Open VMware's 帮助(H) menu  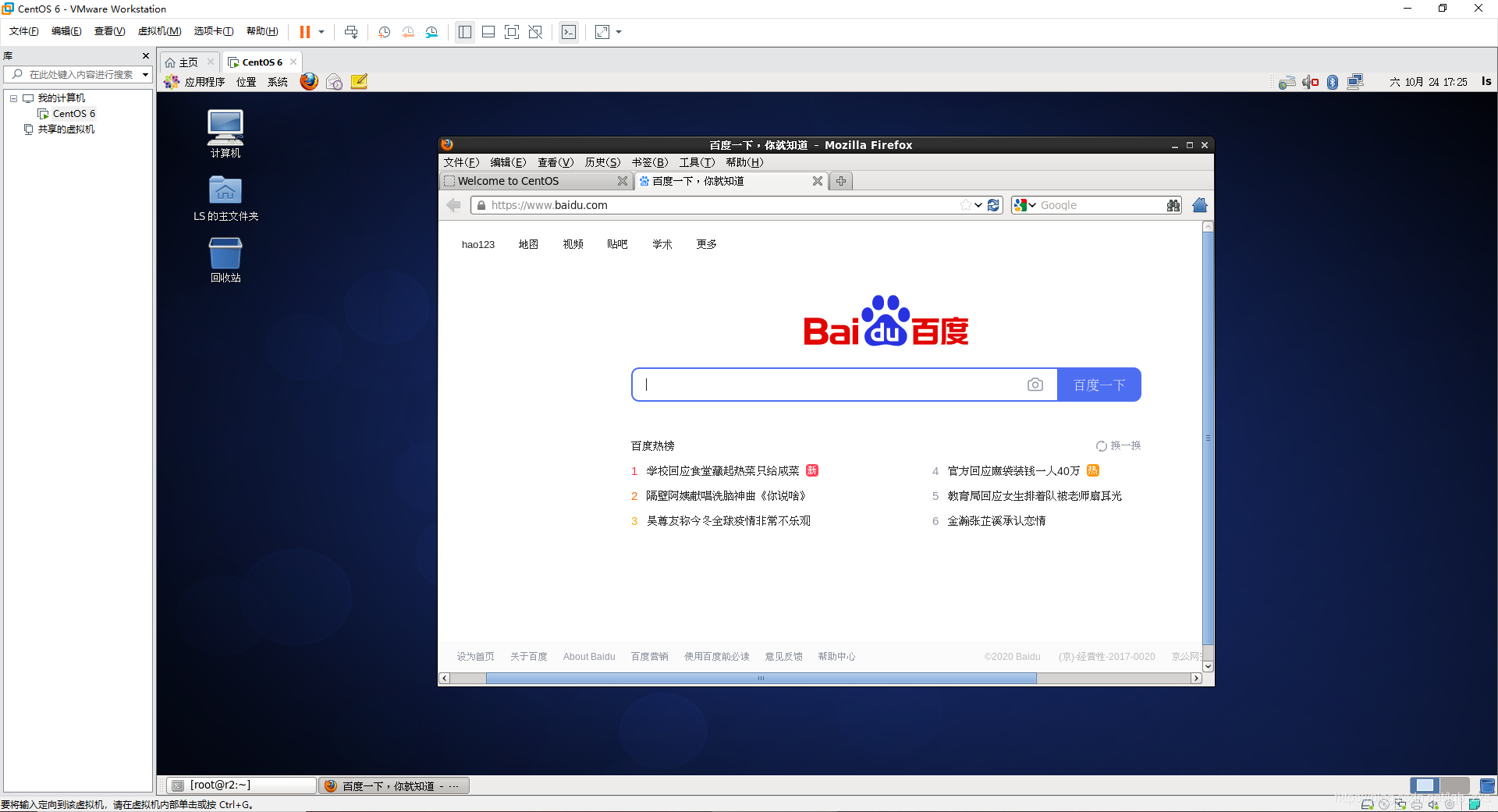[262, 31]
